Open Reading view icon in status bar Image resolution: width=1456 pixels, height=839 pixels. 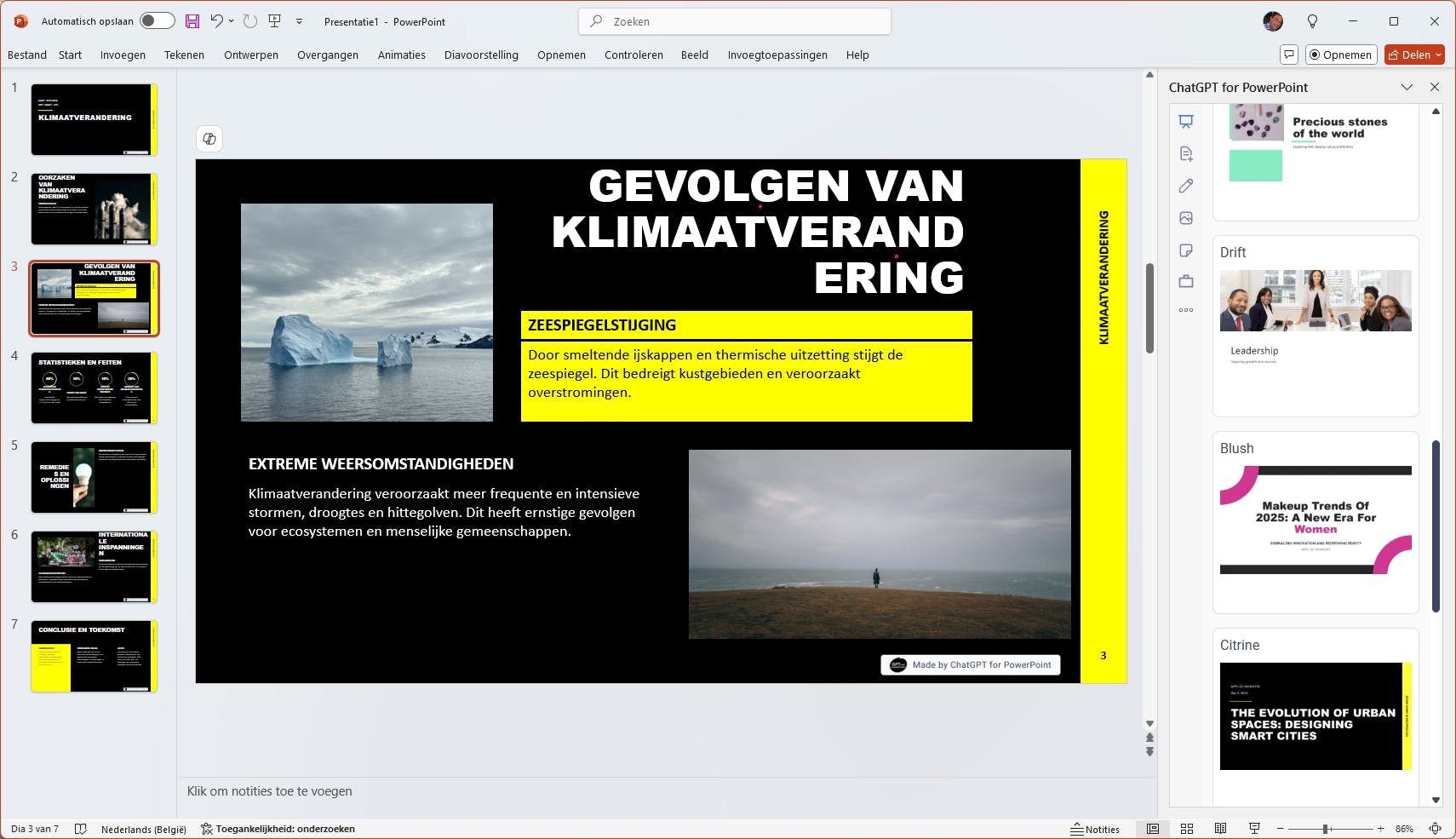tap(1220, 829)
